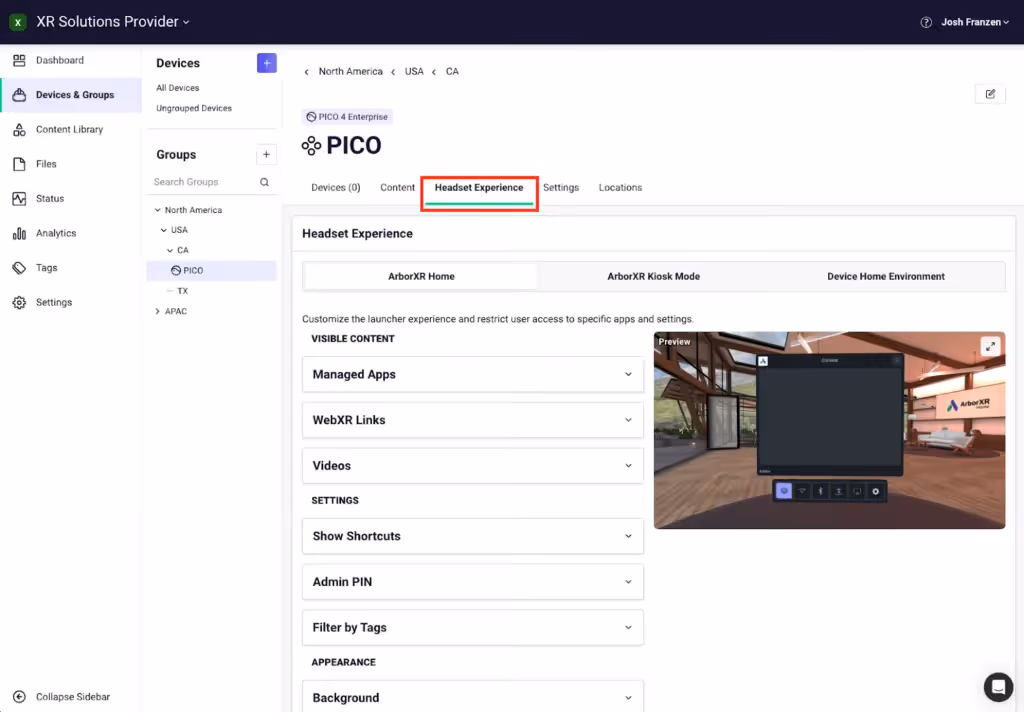This screenshot has width=1024, height=712.
Task: Switch to the Devices (0) tab
Action: click(336, 187)
